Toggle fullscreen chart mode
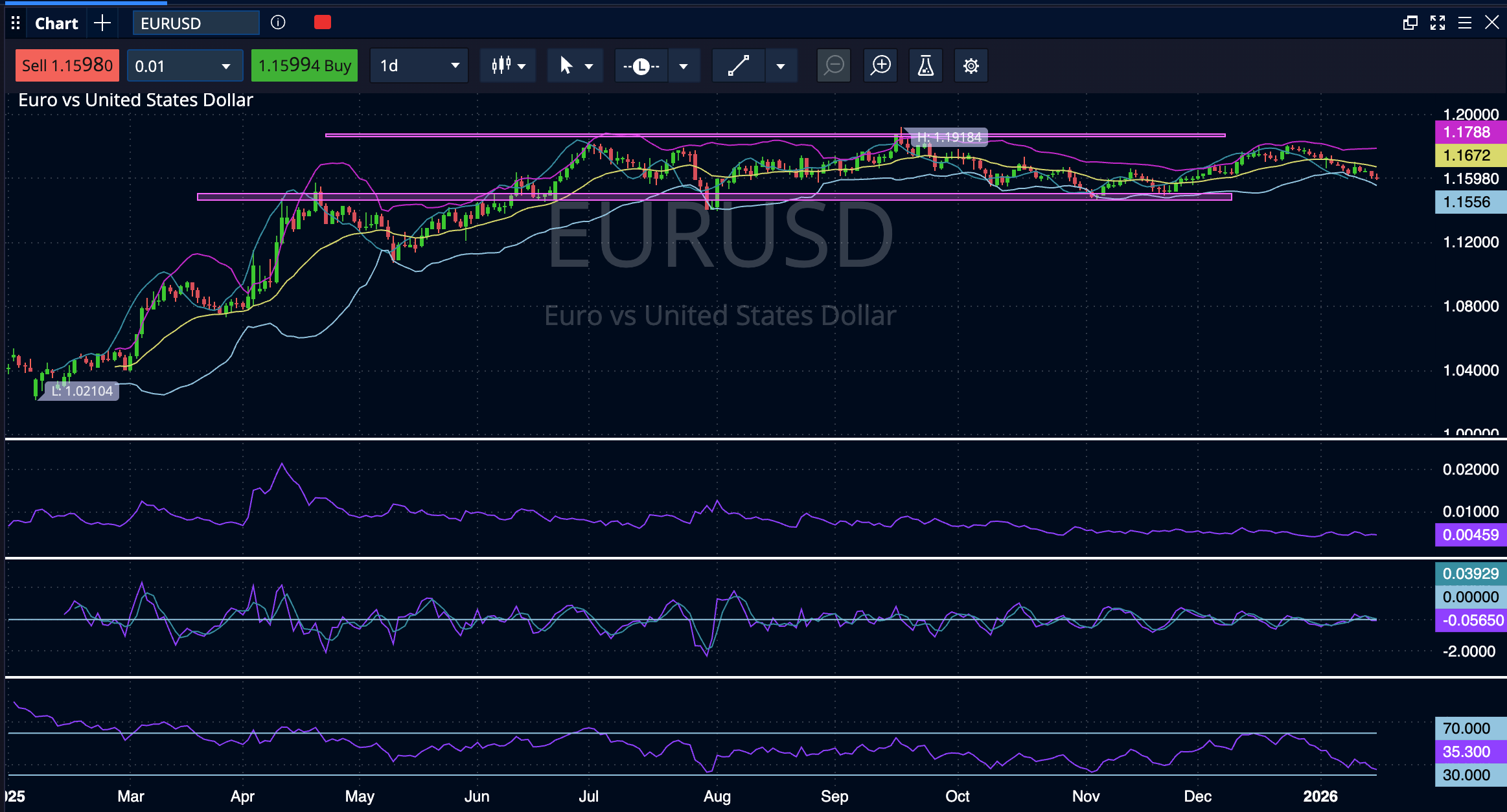 click(1438, 23)
